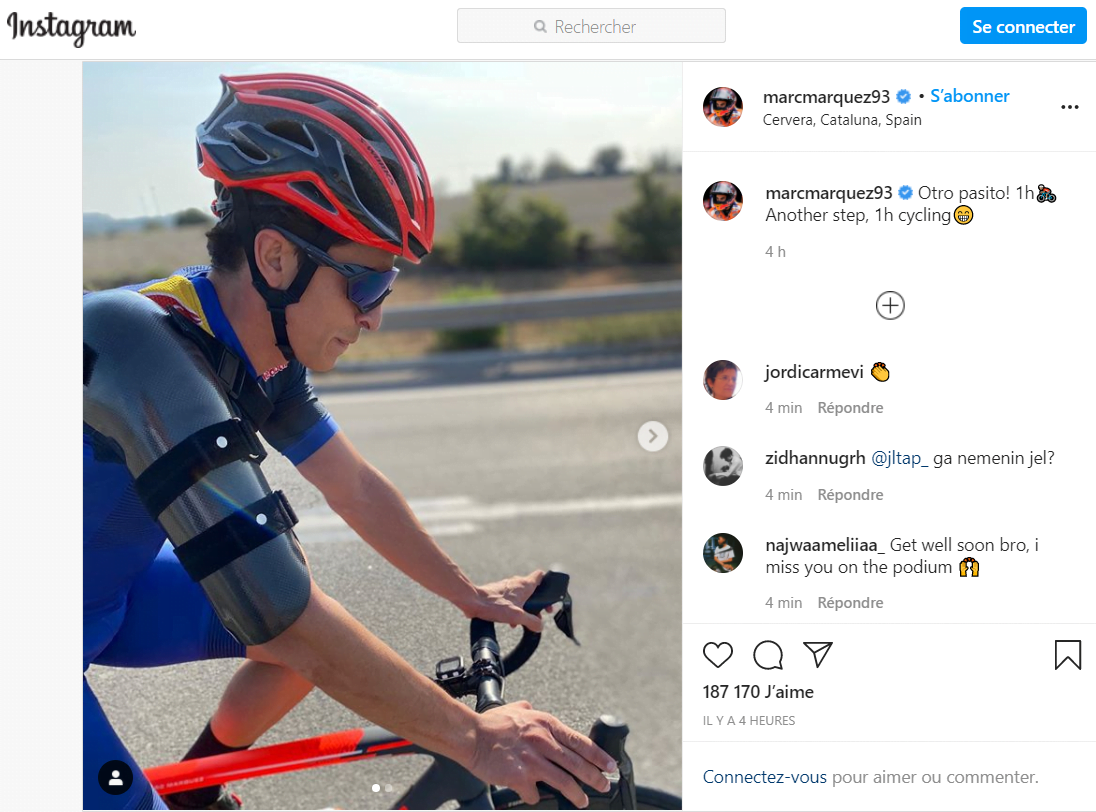The height and width of the screenshot is (812, 1096).
Task: Open the three-dot more options menu
Action: 1069,107
